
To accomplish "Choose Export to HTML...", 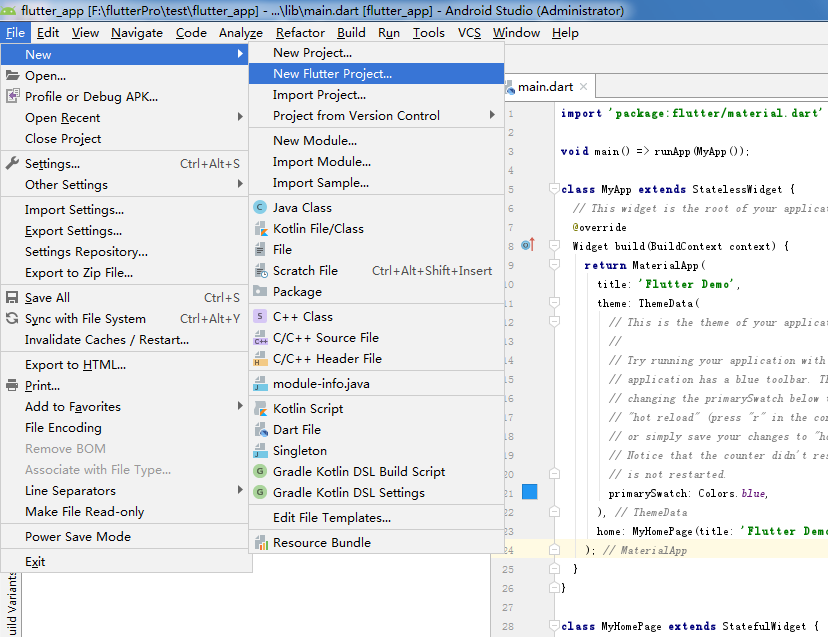I will click(x=125, y=364).
